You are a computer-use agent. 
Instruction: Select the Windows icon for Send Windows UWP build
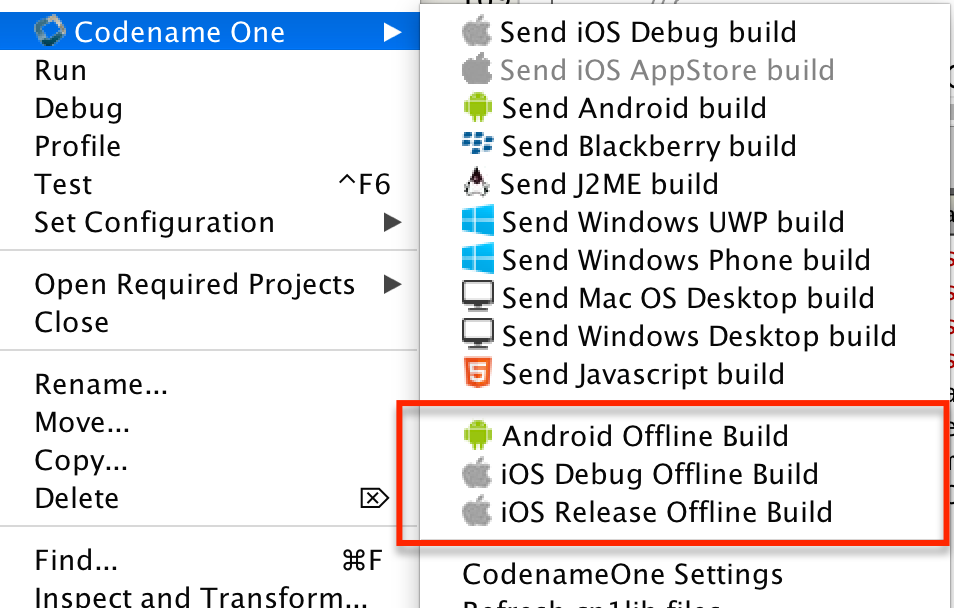[477, 222]
